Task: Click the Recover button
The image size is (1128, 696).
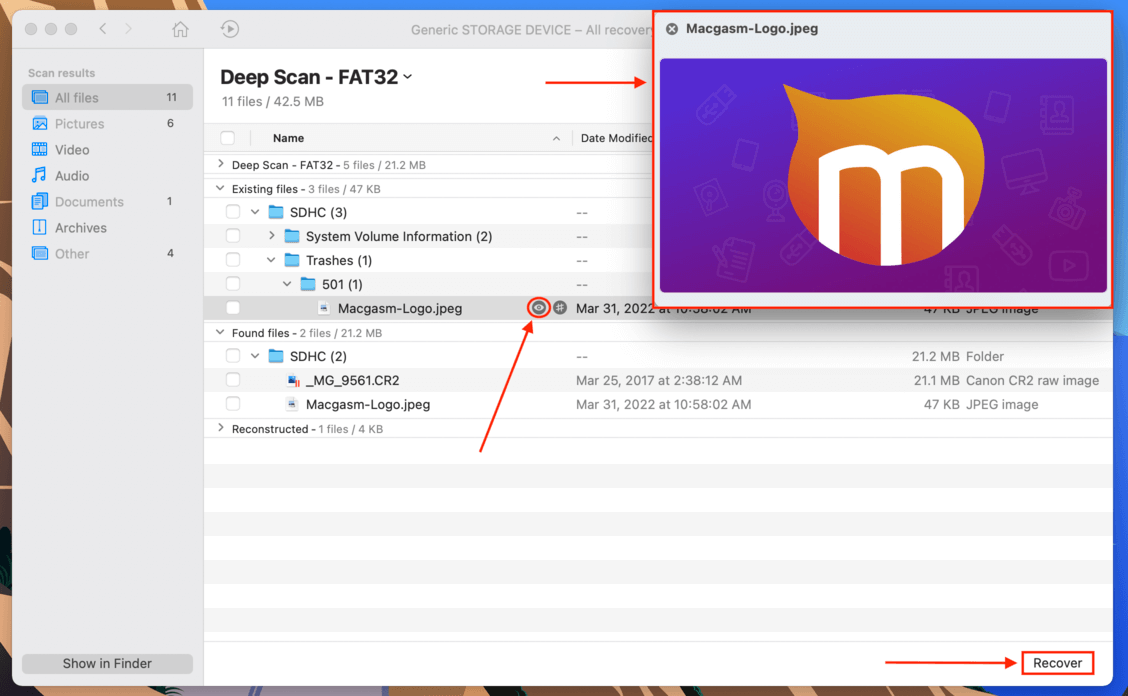Action: [1057, 663]
